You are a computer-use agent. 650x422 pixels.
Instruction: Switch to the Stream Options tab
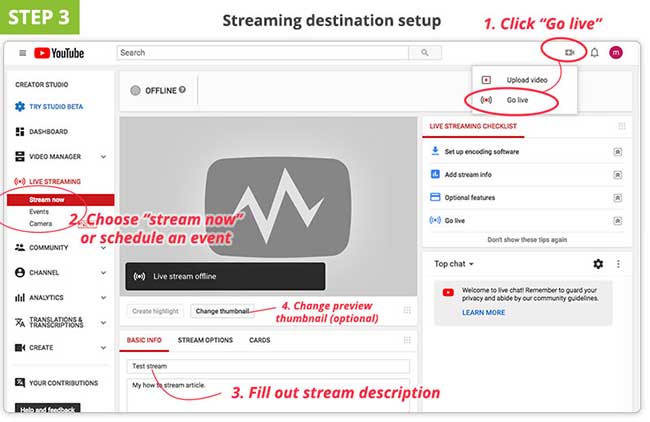click(205, 340)
